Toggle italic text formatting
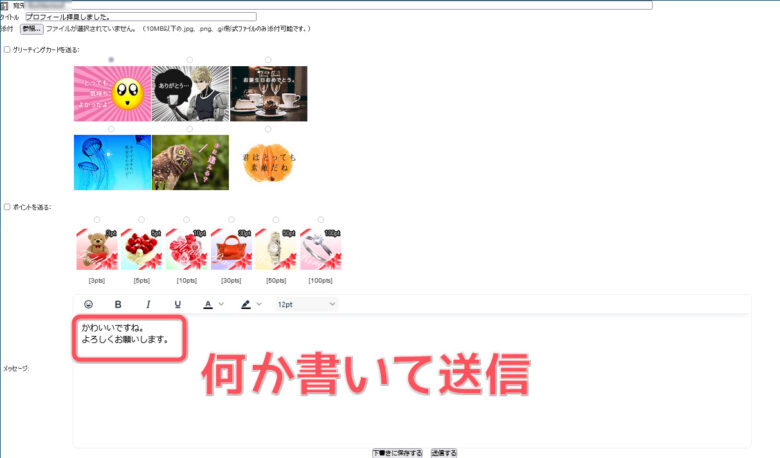Image resolution: width=780 pixels, height=458 pixels. [148, 304]
